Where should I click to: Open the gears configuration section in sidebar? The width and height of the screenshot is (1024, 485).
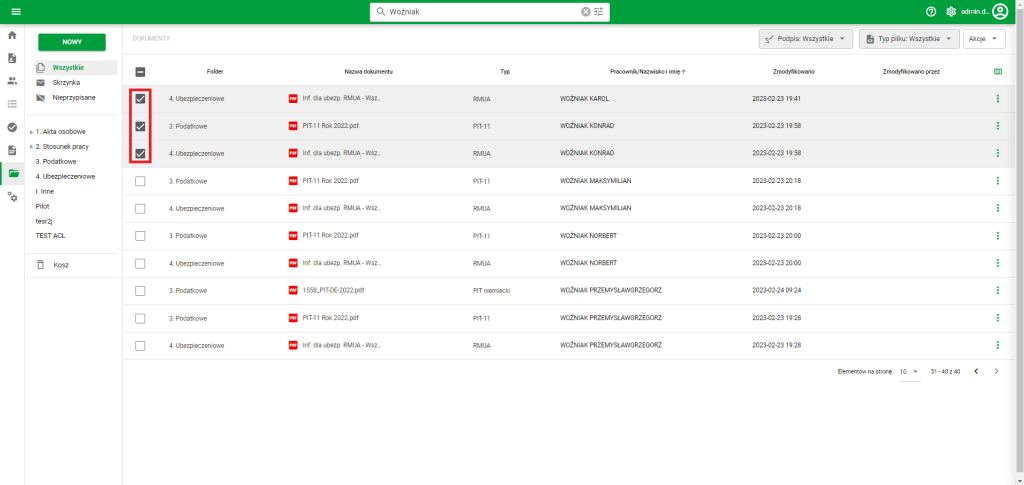(x=12, y=196)
